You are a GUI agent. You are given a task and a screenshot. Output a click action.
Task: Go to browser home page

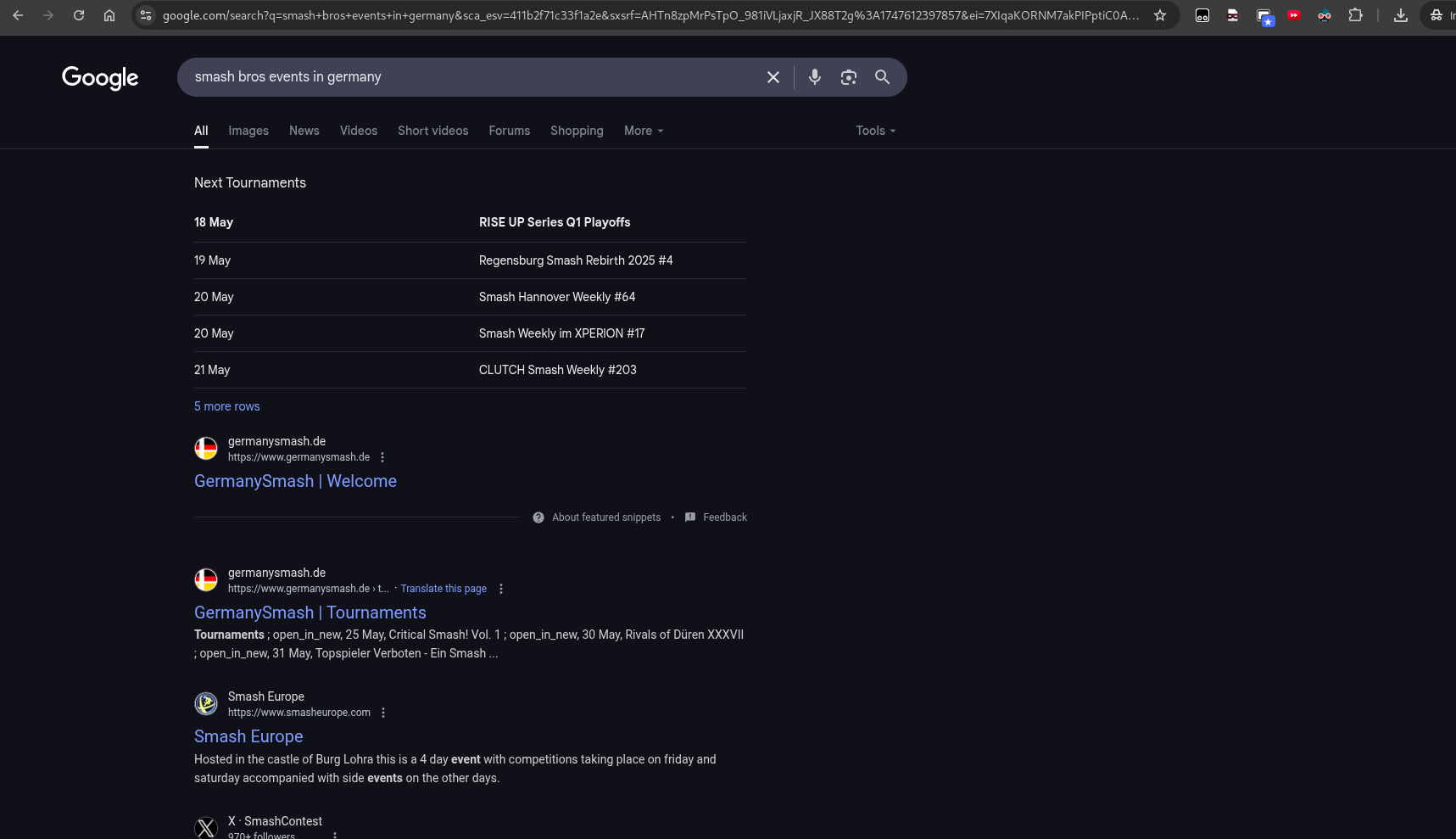(109, 15)
